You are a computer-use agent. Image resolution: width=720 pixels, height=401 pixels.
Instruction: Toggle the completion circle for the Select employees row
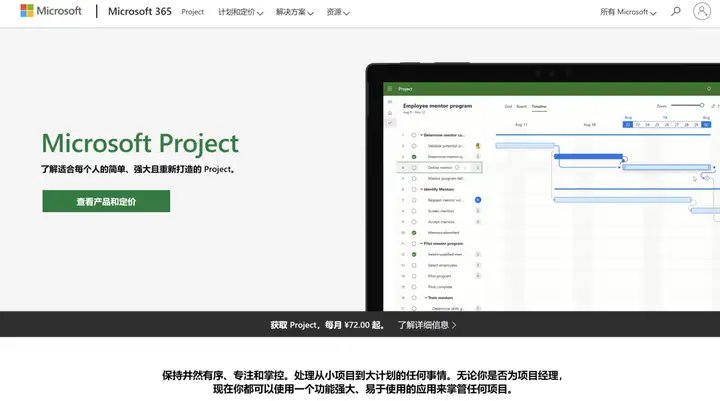pos(414,265)
